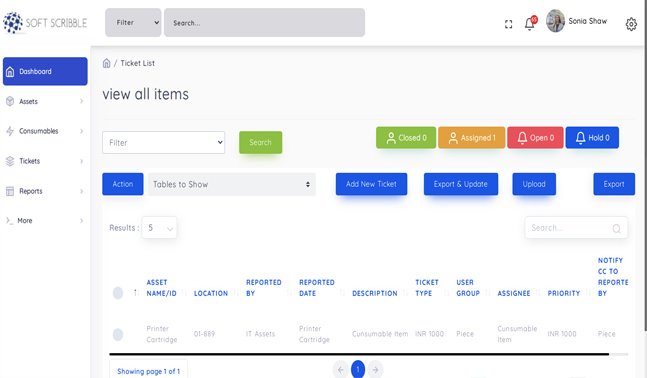Expand Tickets submenu chevron
The width and height of the screenshot is (647, 378).
(81, 161)
